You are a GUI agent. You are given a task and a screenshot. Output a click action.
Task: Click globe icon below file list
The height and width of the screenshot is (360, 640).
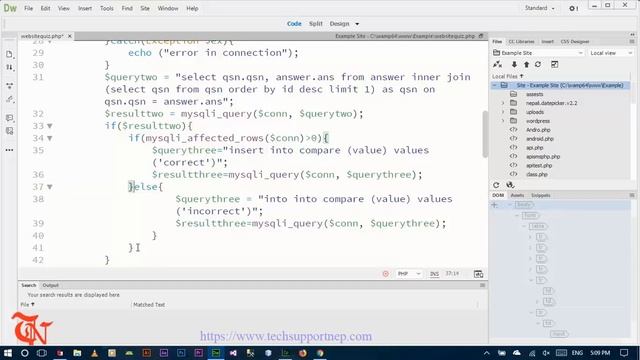click(x=510, y=185)
